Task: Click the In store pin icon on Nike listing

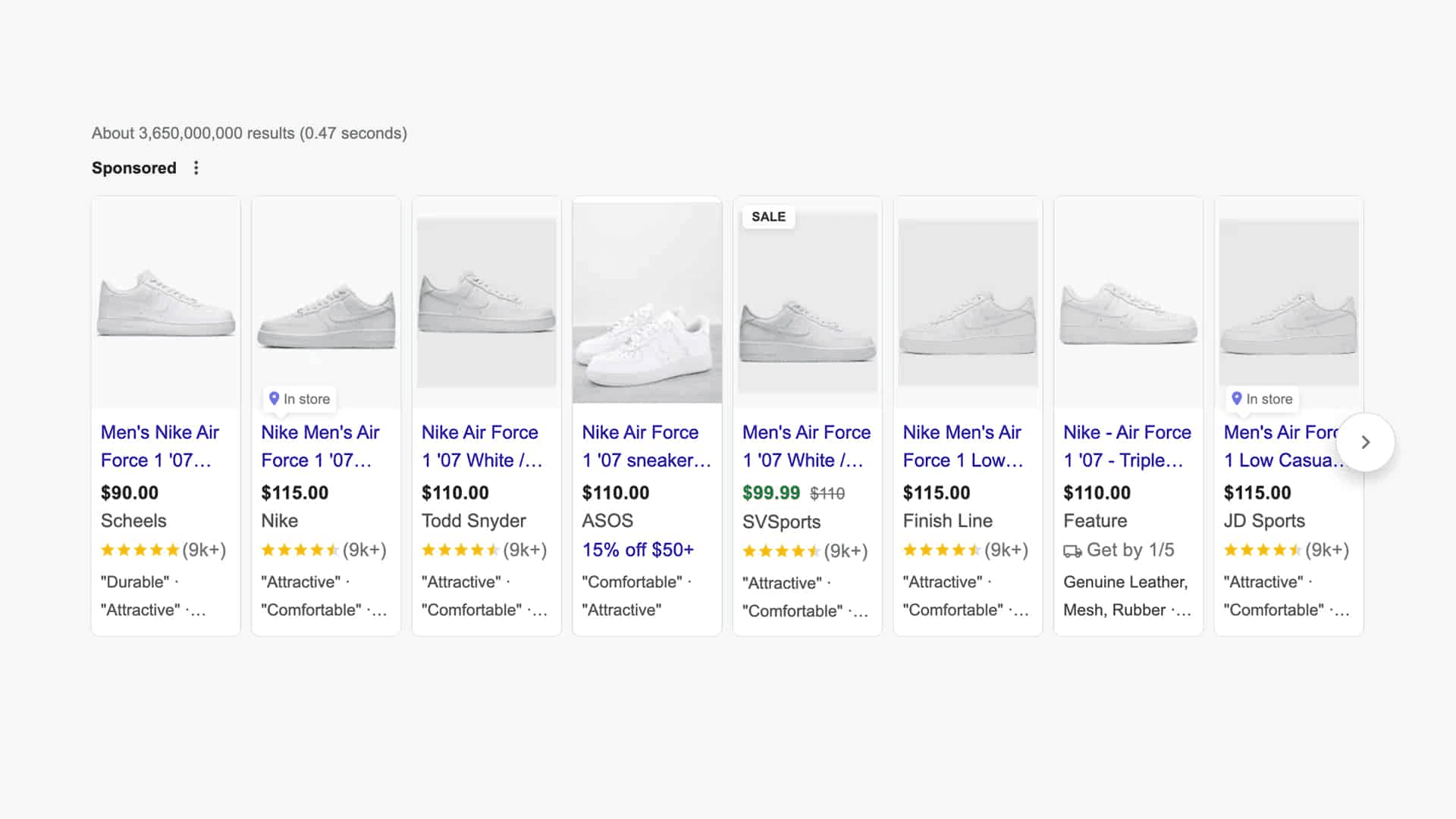Action: (274, 398)
